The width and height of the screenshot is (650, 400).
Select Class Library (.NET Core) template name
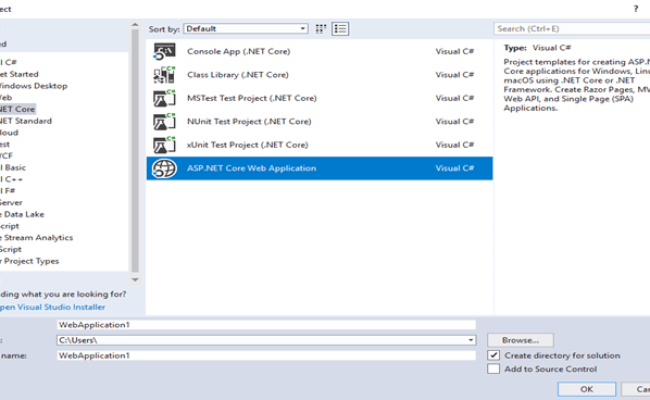(238, 75)
